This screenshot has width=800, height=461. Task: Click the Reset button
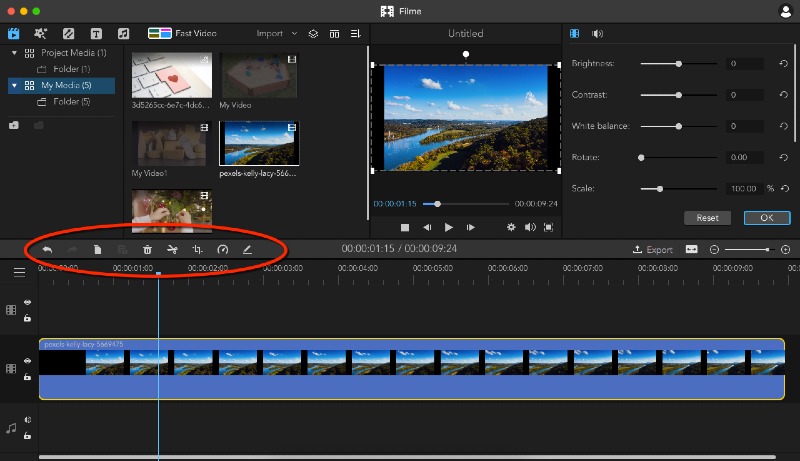707,218
